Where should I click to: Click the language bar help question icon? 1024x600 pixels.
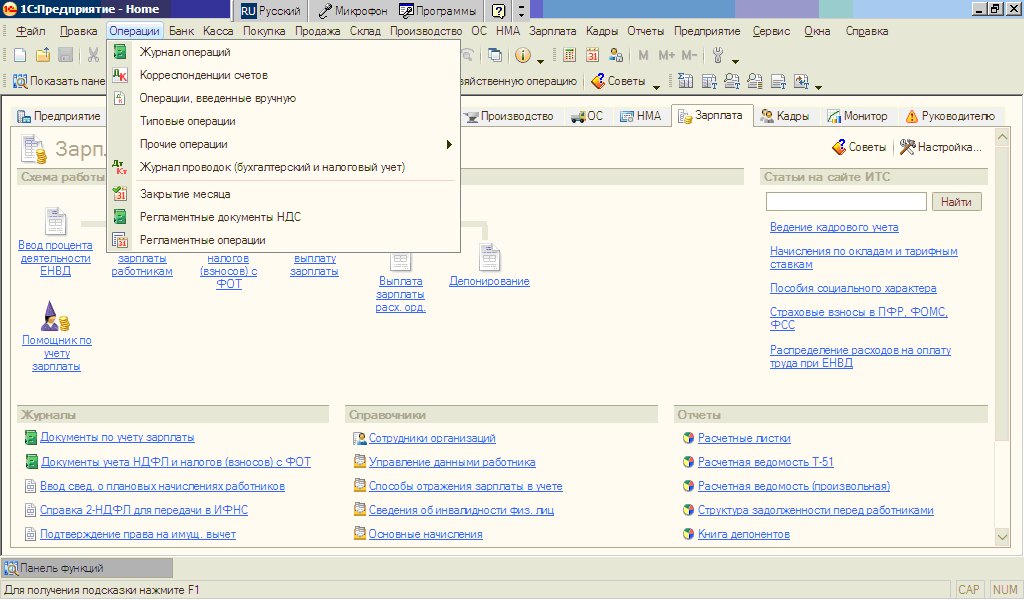pos(498,10)
